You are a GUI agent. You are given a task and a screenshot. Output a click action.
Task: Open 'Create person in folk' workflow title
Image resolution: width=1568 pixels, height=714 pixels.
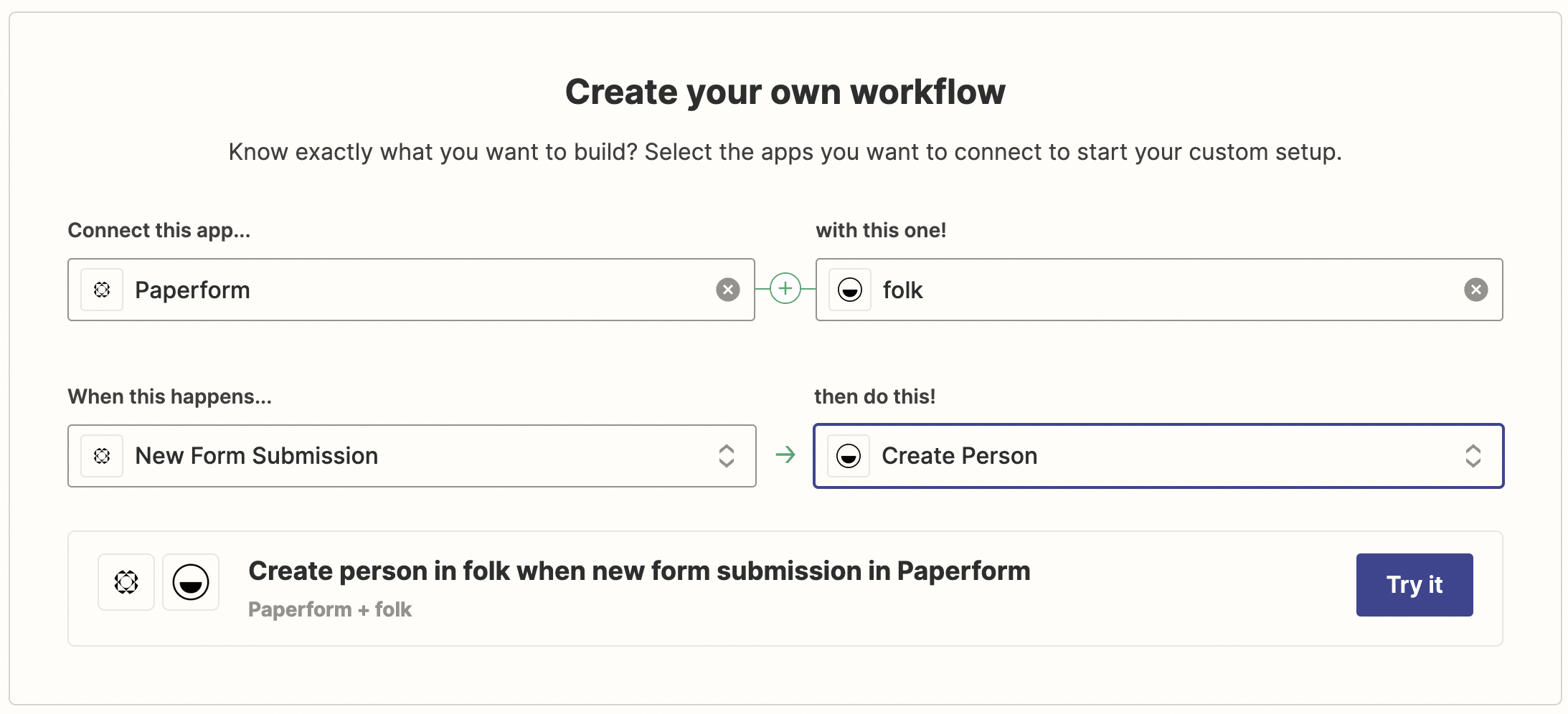(x=639, y=571)
